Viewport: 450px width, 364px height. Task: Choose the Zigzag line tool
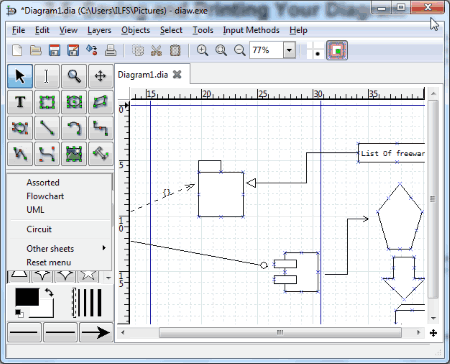pyautogui.click(x=100, y=128)
